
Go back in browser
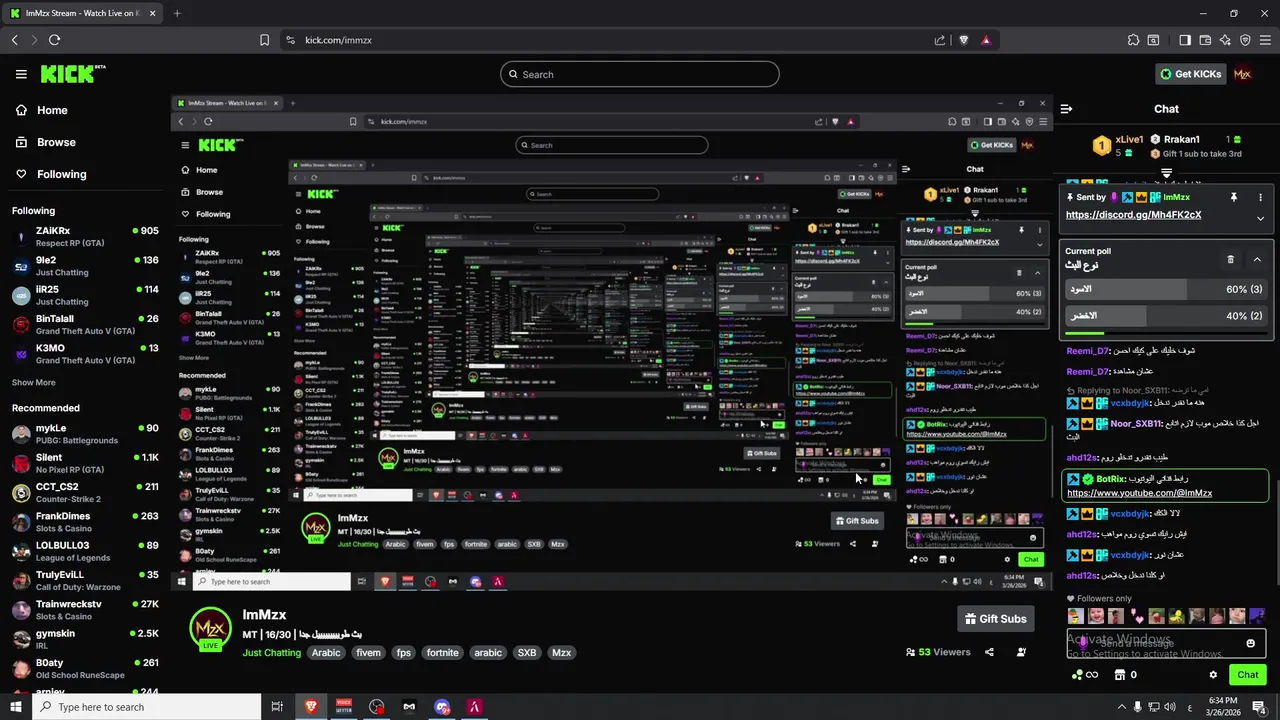[15, 40]
